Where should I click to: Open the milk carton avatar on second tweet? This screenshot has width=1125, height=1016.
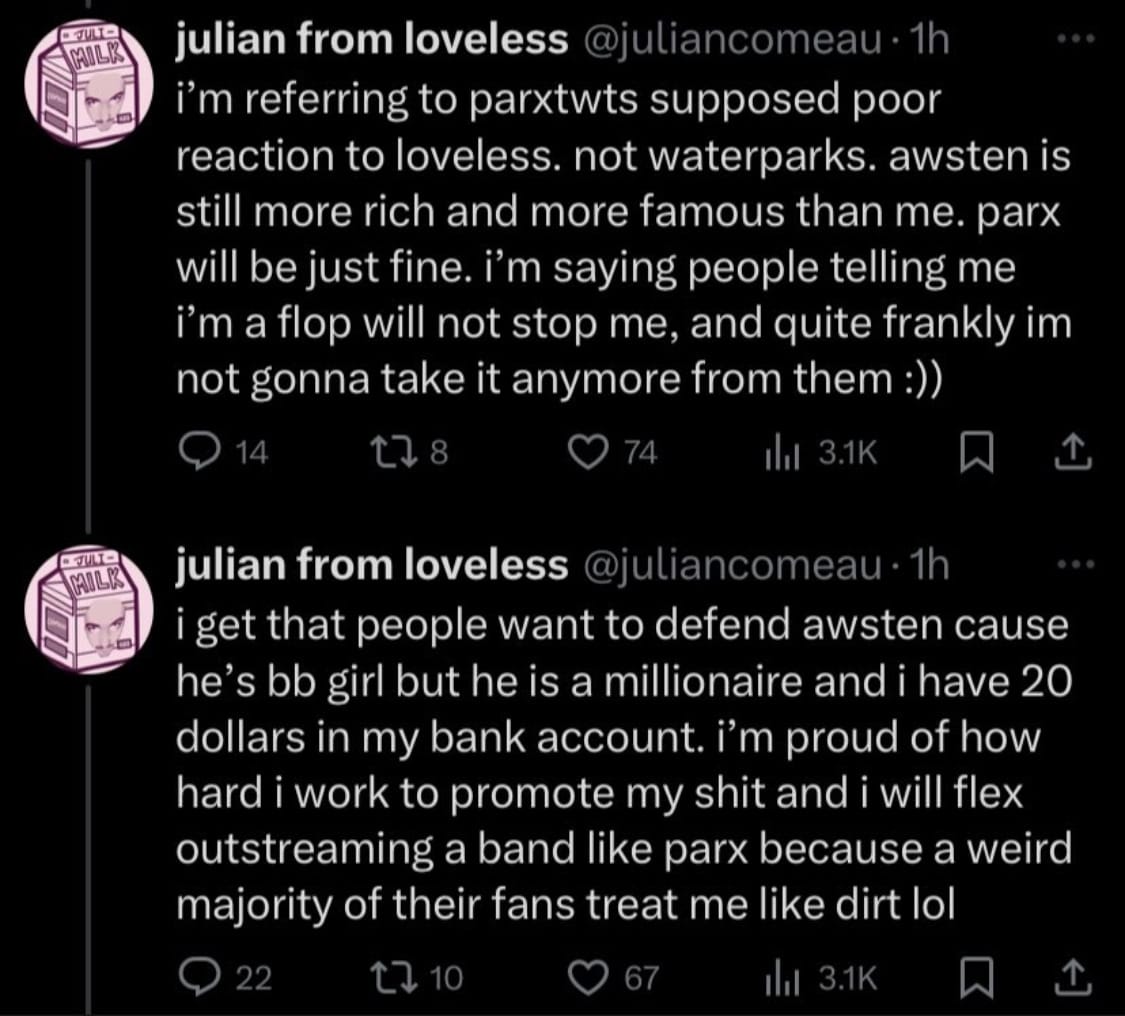click(x=88, y=610)
